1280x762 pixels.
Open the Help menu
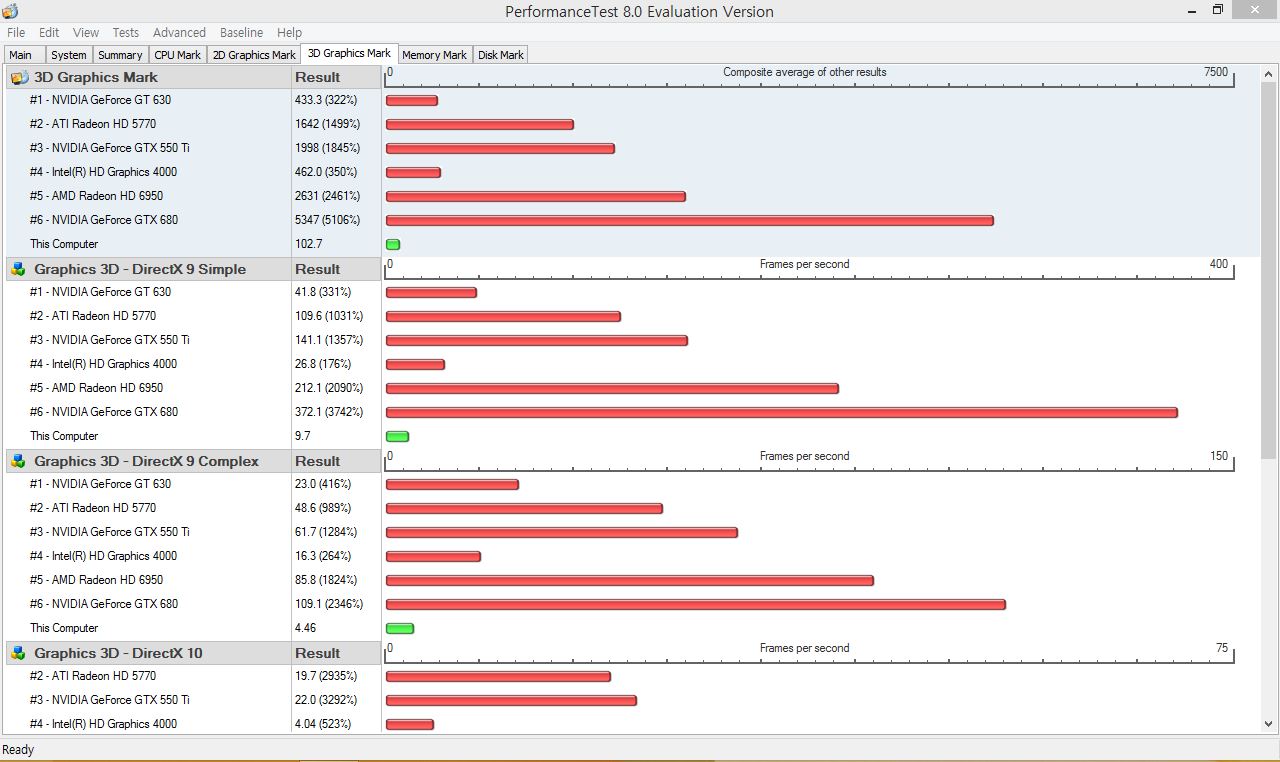point(290,33)
